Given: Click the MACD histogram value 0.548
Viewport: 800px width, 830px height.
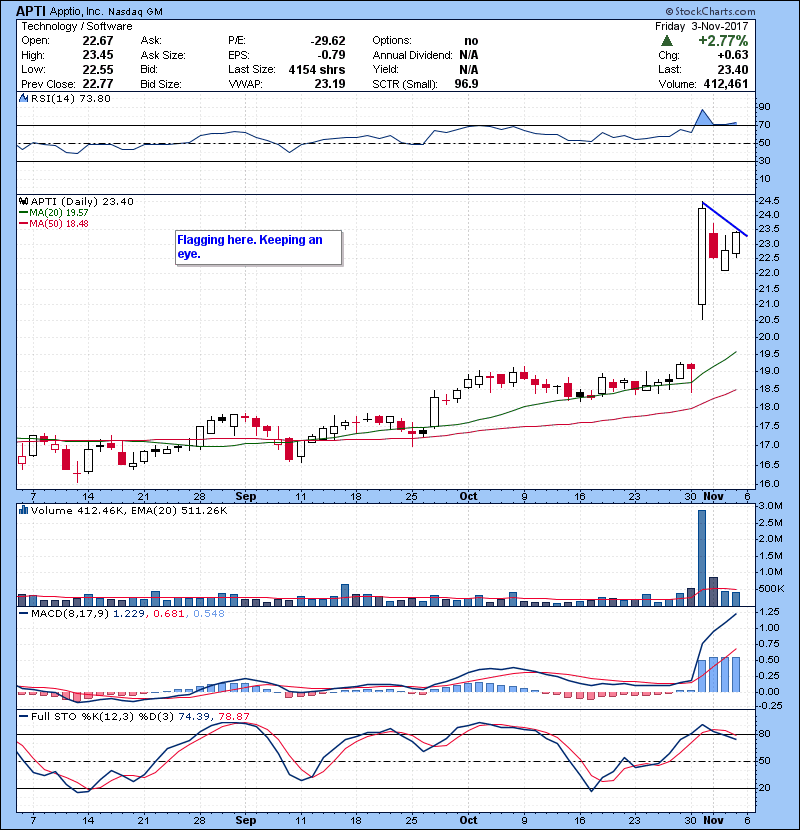Looking at the screenshot, I should (x=209, y=614).
